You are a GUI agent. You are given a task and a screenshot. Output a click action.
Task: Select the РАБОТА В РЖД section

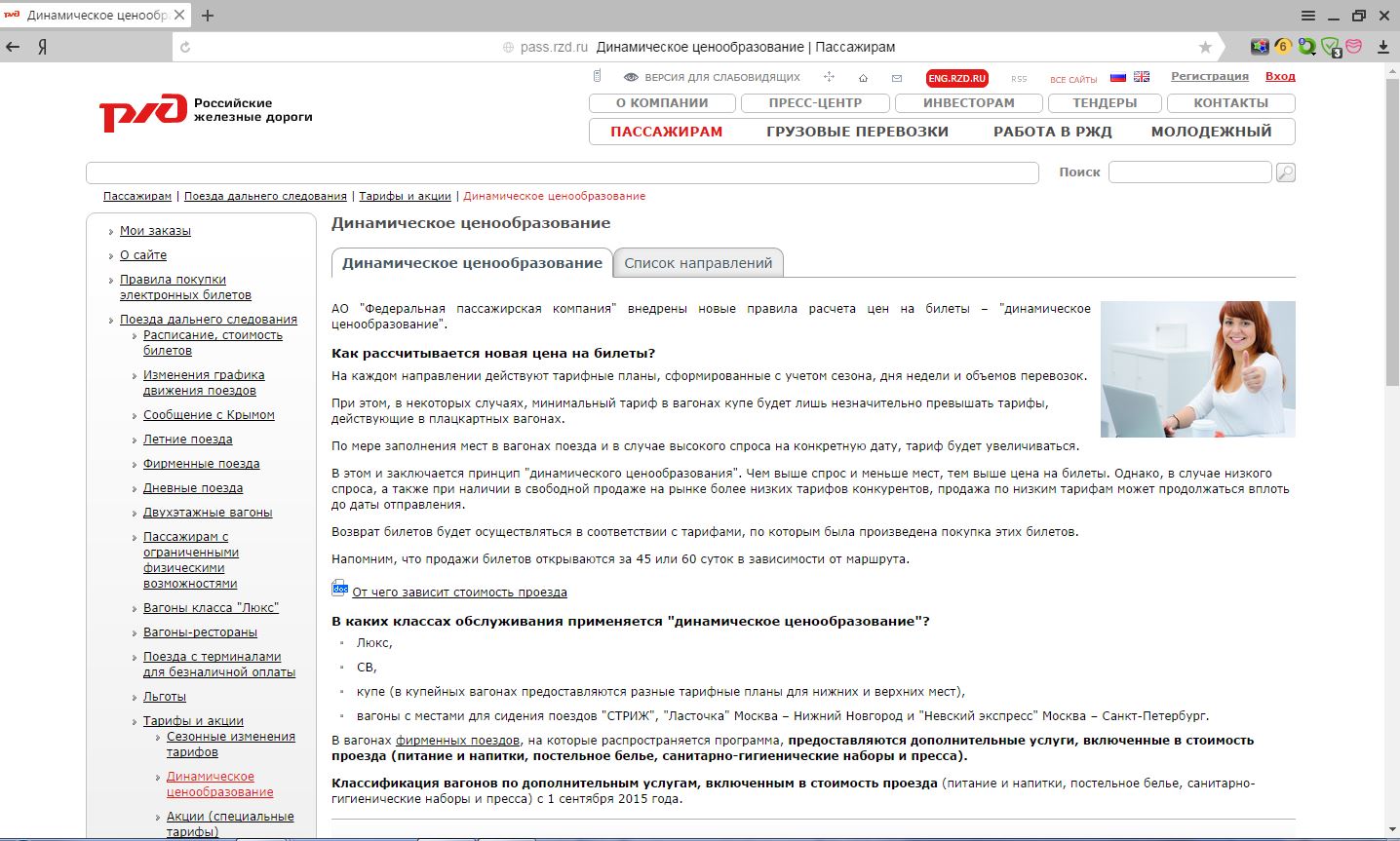[x=1053, y=132]
